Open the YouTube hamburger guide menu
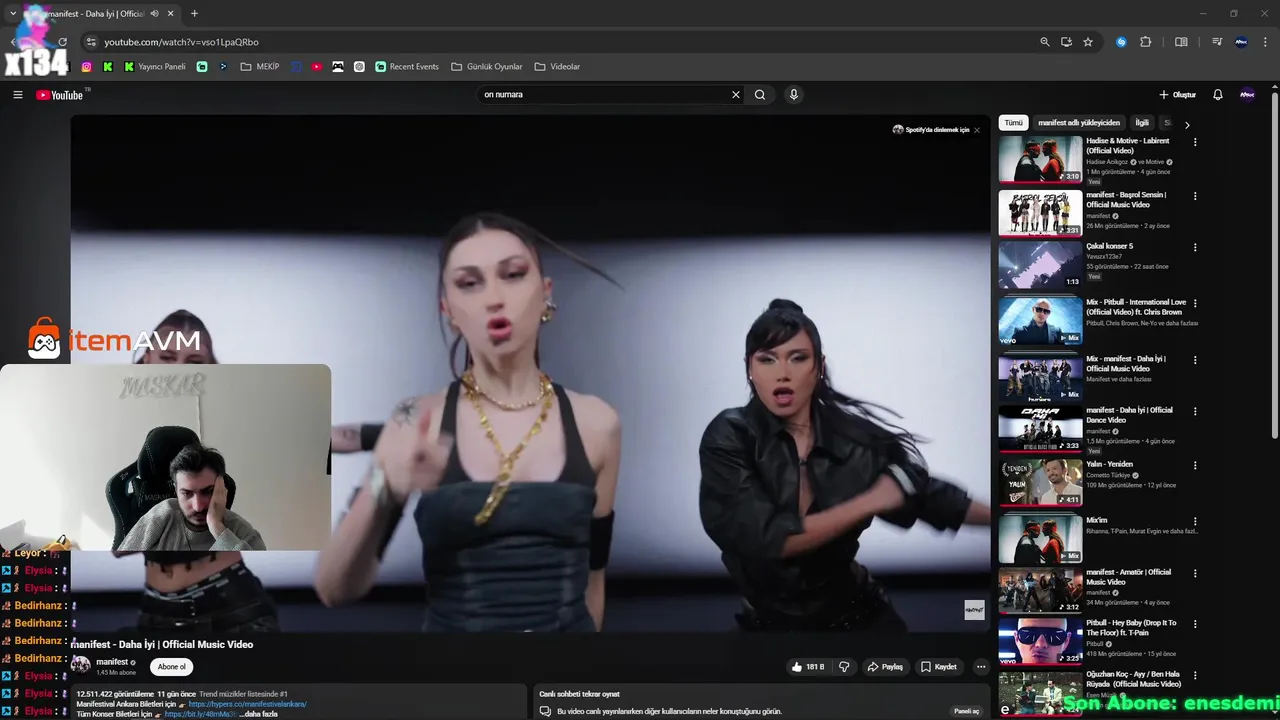Viewport: 1280px width, 720px height. [x=17, y=95]
